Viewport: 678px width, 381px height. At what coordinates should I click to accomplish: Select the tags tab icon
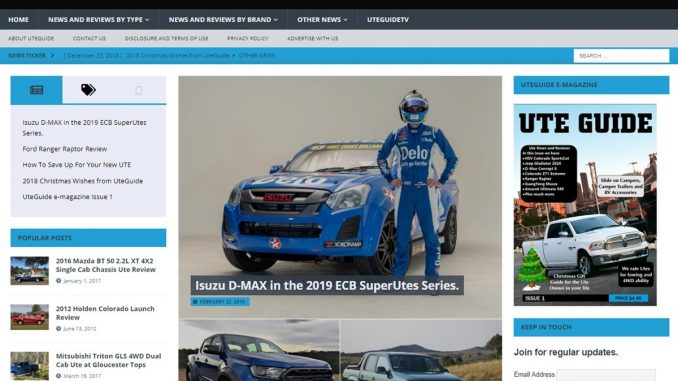[x=88, y=90]
